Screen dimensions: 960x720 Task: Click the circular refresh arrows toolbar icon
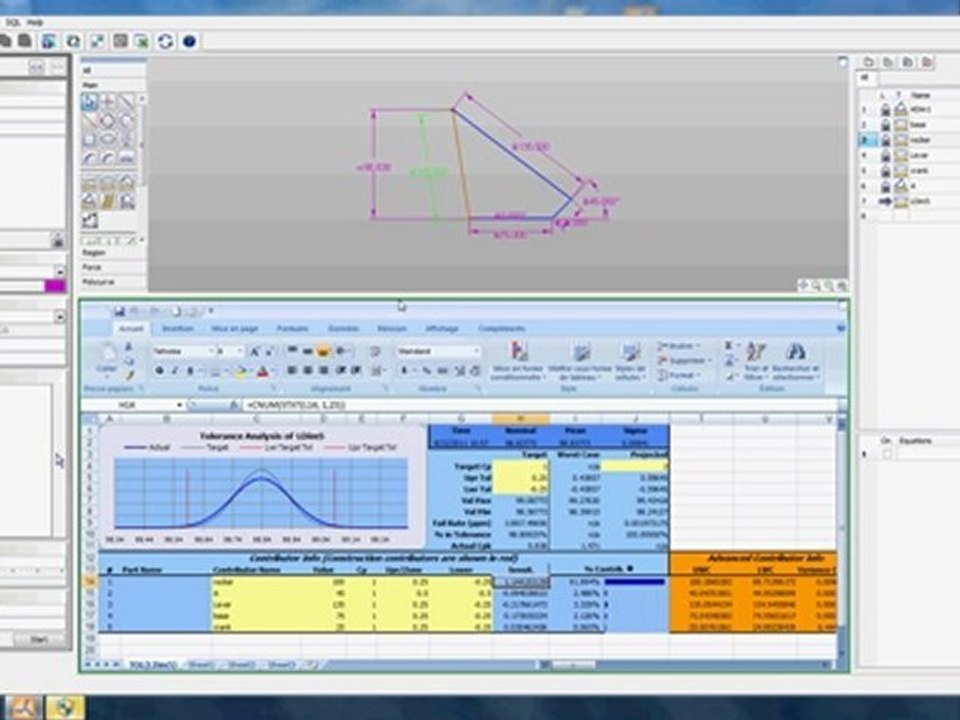coord(165,41)
